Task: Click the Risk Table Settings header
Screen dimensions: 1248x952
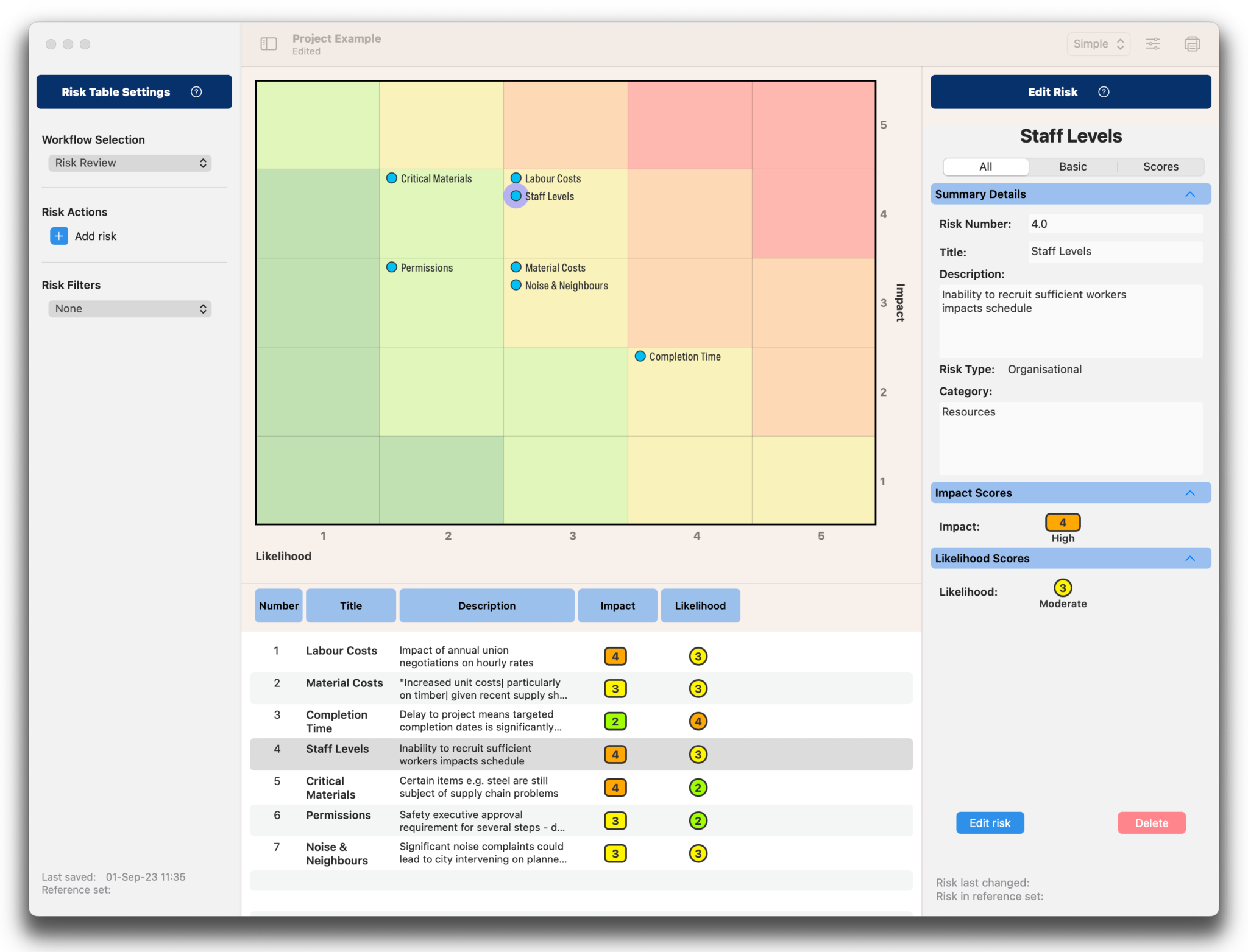Action: click(x=134, y=92)
